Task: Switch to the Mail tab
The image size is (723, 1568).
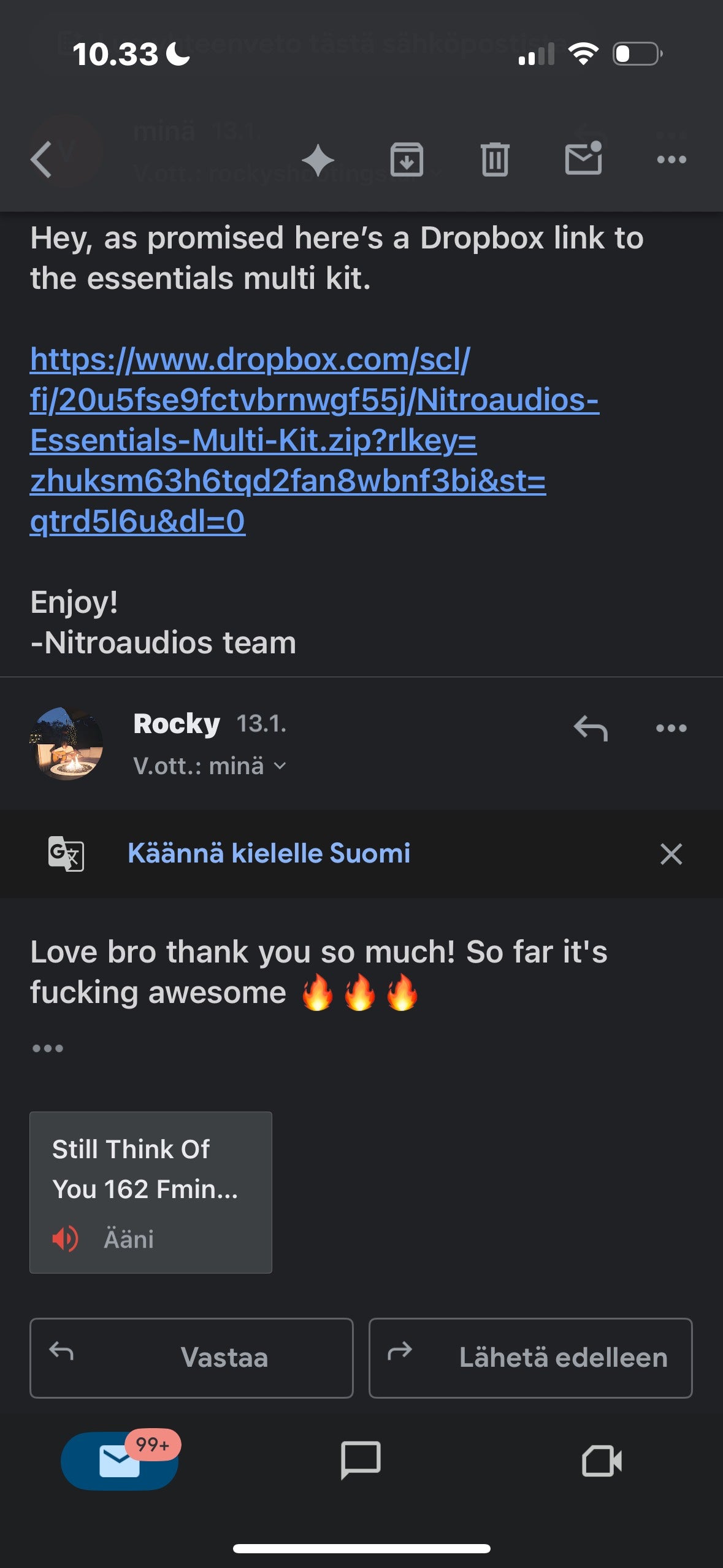Action: [x=120, y=1461]
